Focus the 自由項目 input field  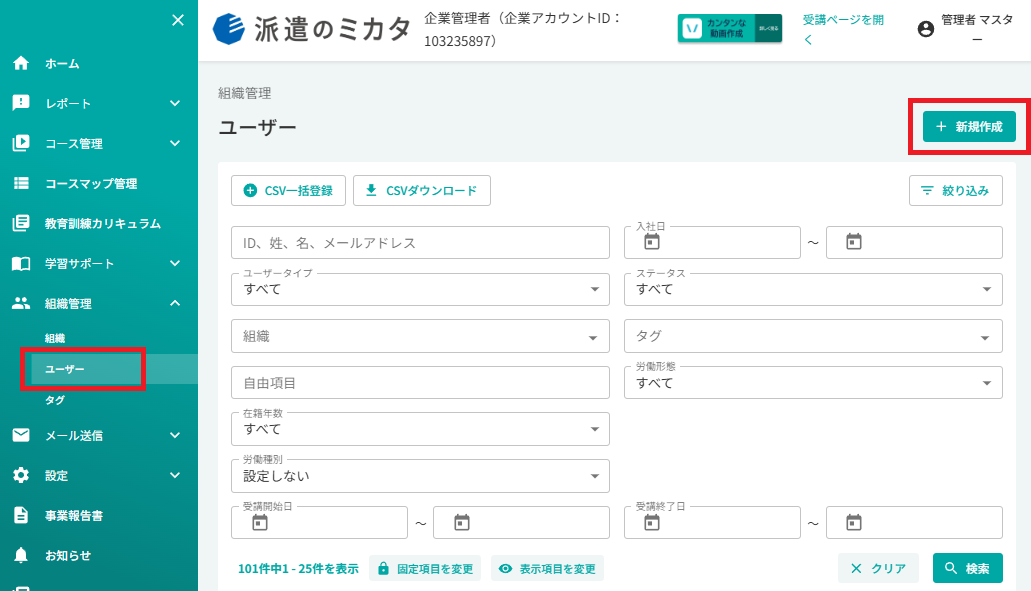coord(420,383)
